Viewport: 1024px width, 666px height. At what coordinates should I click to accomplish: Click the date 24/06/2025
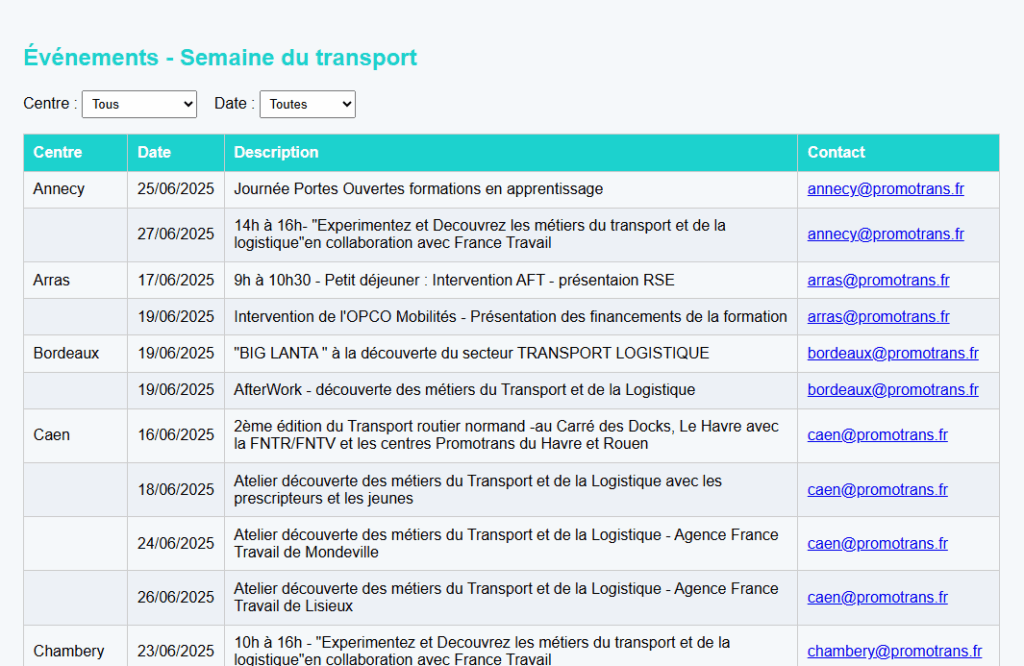[176, 543]
